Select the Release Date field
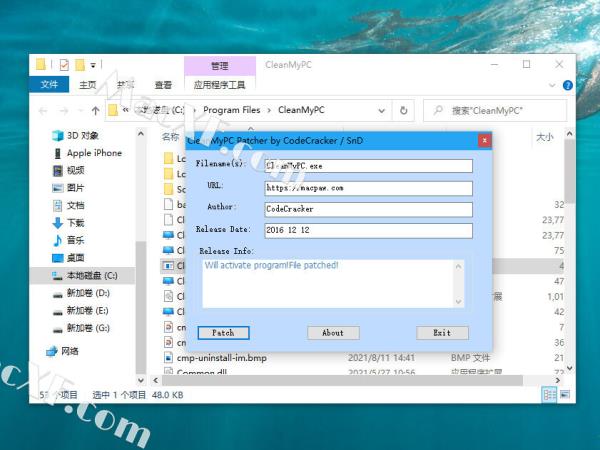The height and width of the screenshot is (450, 600). [368, 230]
